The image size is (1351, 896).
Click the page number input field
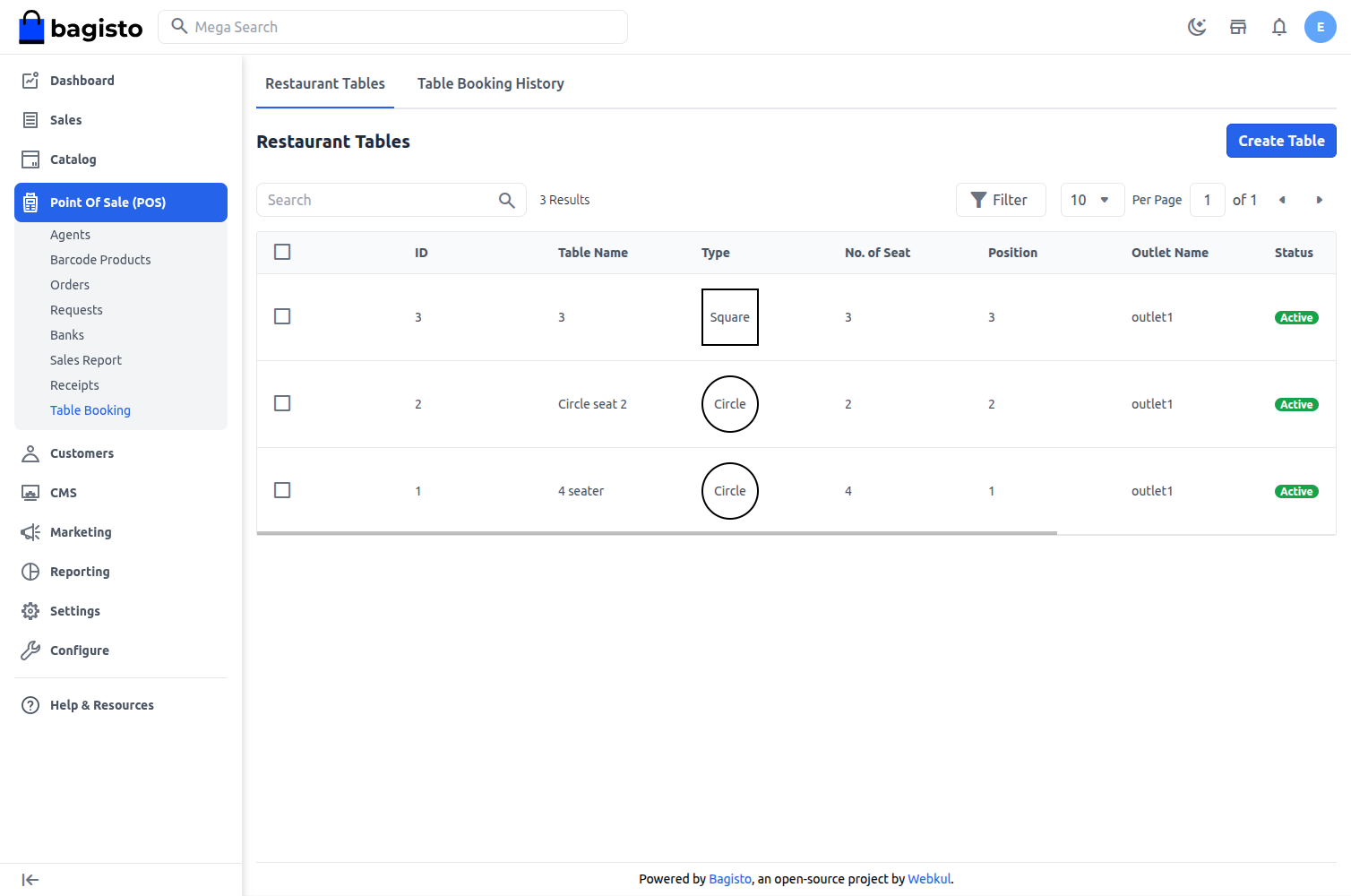click(x=1207, y=200)
